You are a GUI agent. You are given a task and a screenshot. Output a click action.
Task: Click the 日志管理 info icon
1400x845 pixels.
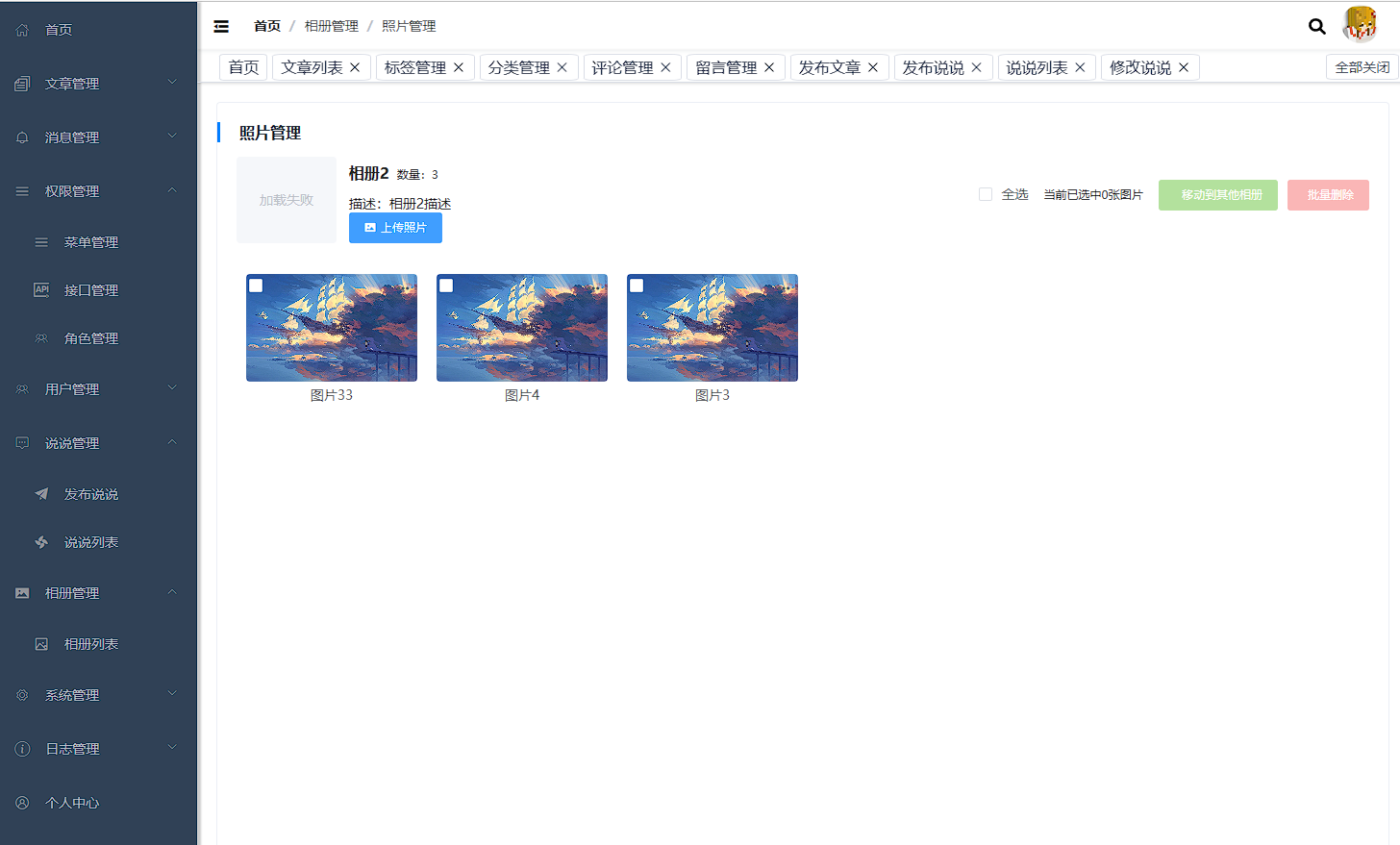coord(22,749)
